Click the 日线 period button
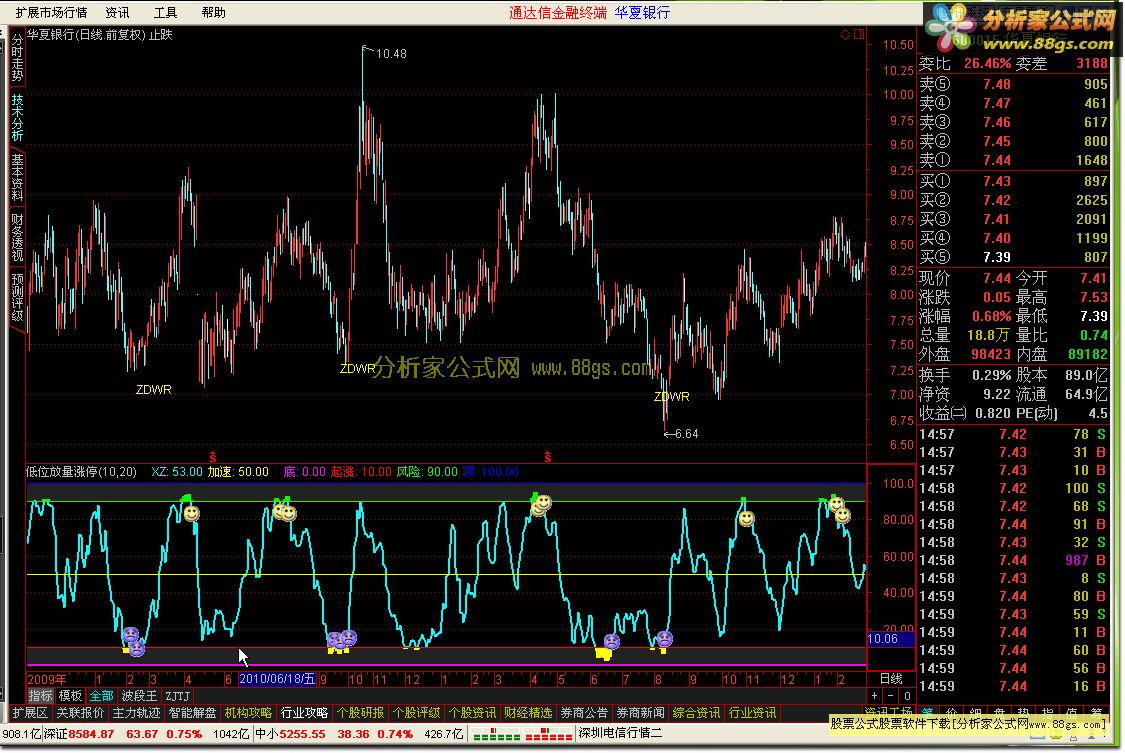 tap(890, 678)
